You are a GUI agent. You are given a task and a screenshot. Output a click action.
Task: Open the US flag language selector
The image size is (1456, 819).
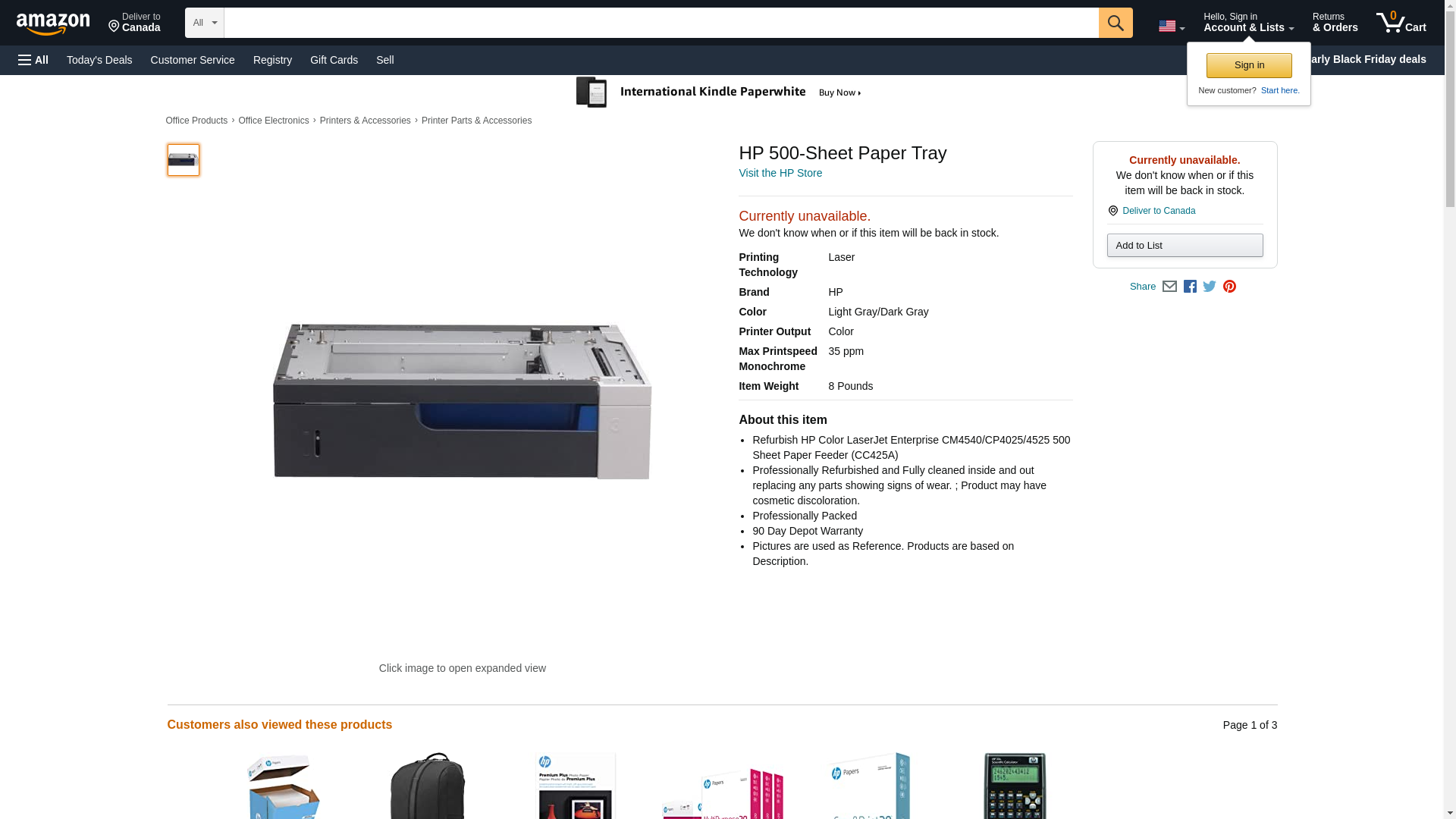click(x=1172, y=26)
